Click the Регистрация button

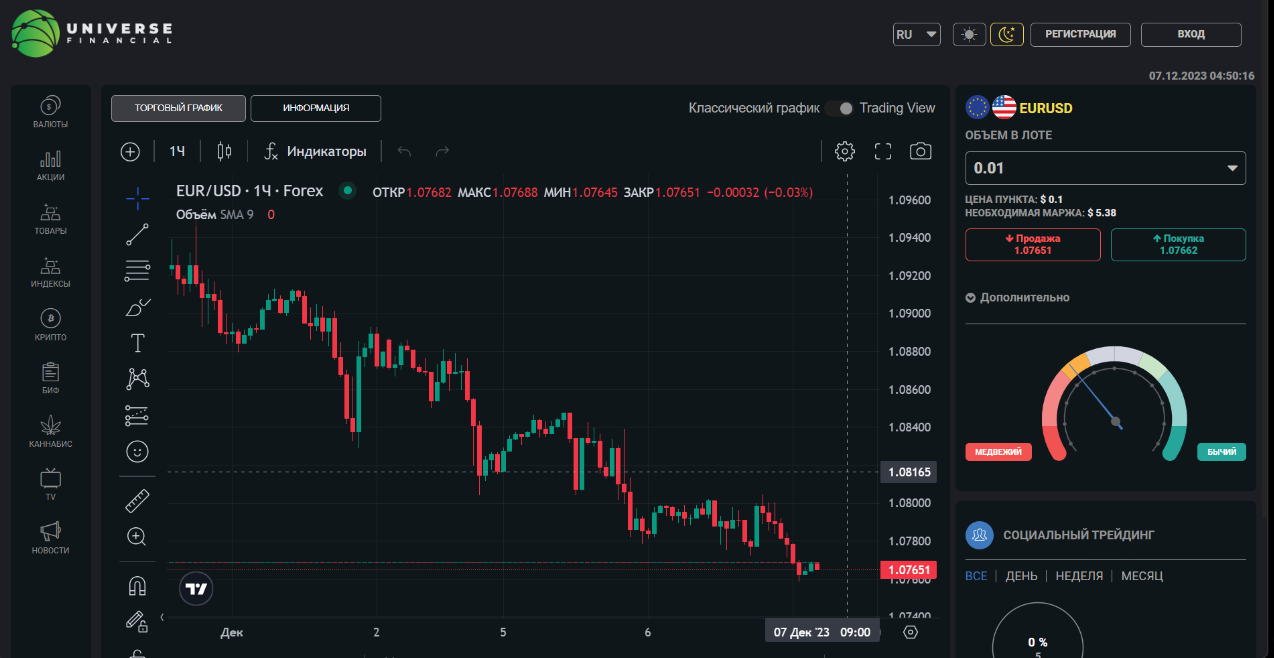pos(1080,34)
